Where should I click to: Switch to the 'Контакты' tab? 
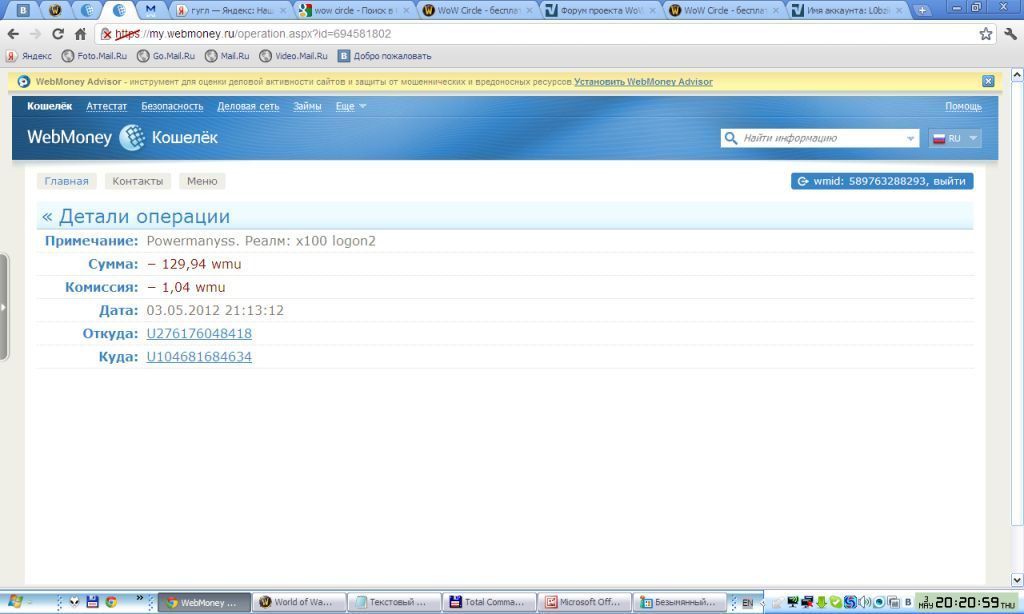pos(137,181)
